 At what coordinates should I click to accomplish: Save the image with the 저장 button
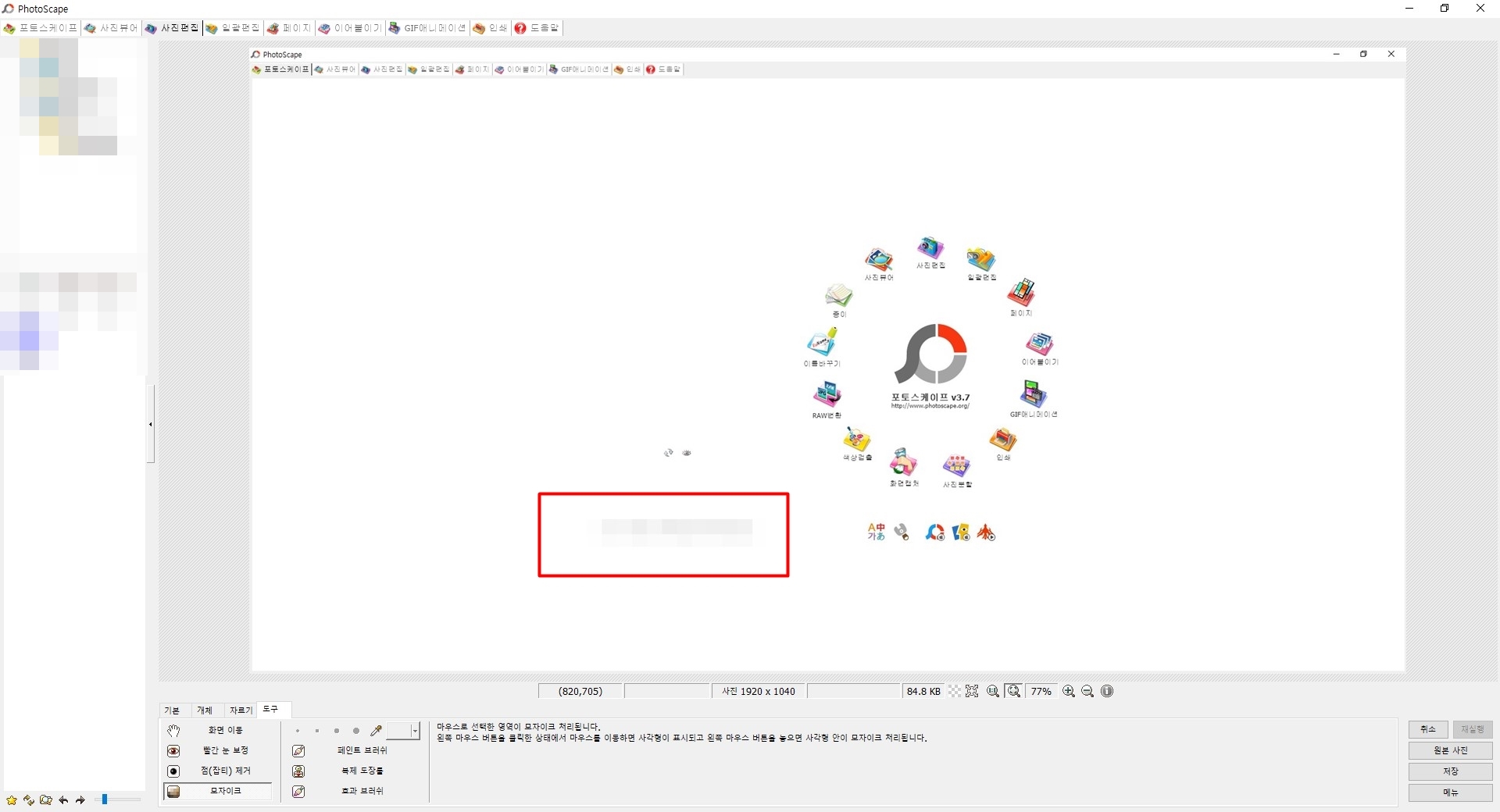pos(1451,771)
